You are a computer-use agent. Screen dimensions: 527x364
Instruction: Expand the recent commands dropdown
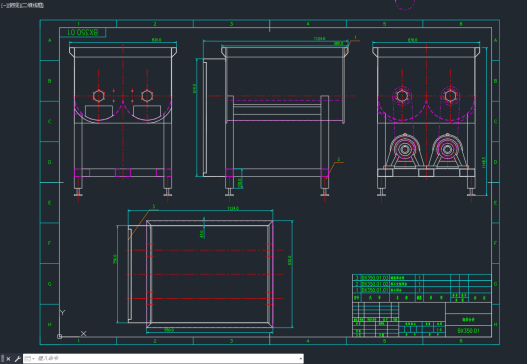coord(29,359)
